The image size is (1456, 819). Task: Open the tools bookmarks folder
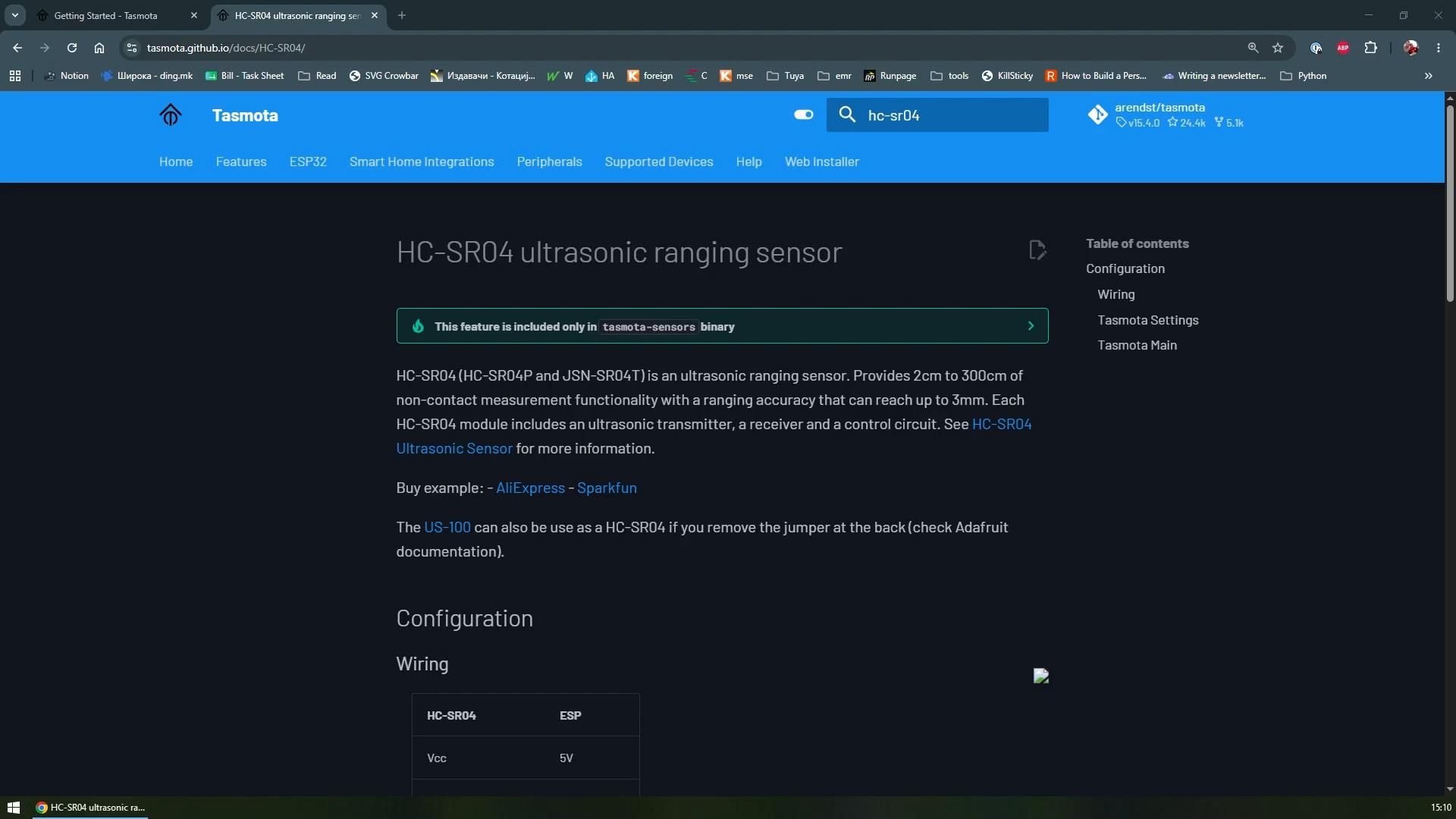click(x=949, y=76)
